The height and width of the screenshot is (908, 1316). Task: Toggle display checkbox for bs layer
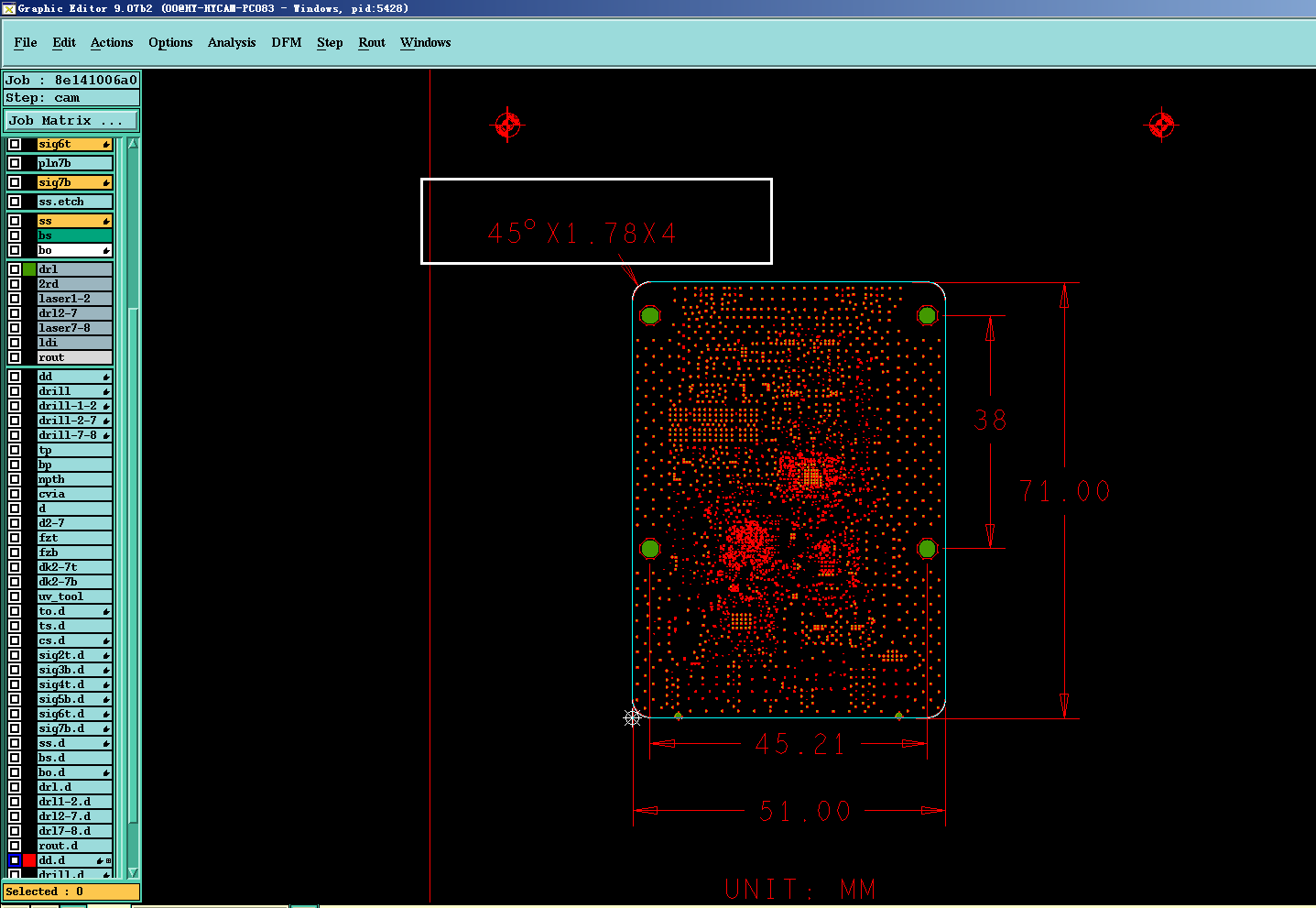[x=15, y=235]
